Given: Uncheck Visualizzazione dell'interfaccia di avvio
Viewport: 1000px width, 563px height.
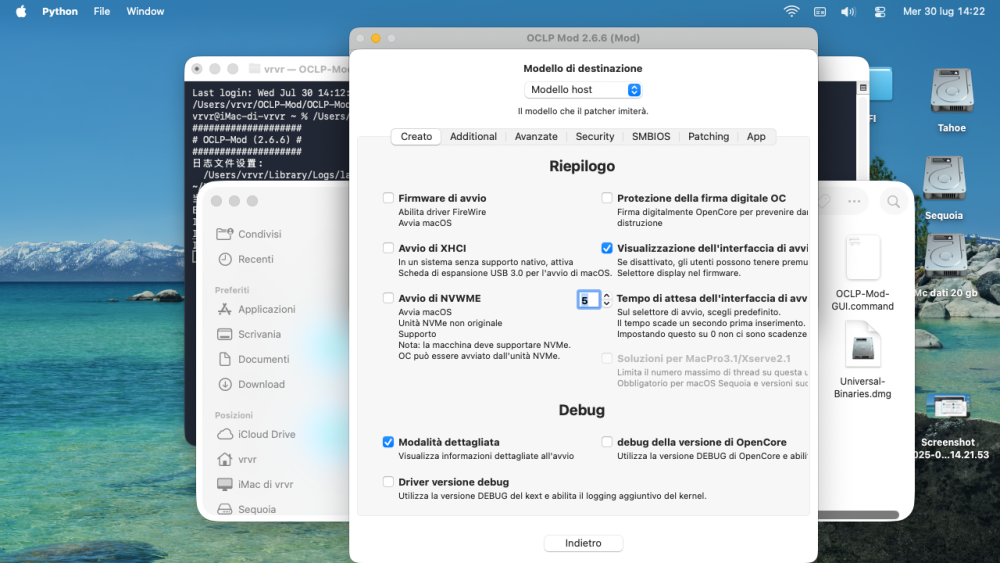Looking at the screenshot, I should [607, 247].
